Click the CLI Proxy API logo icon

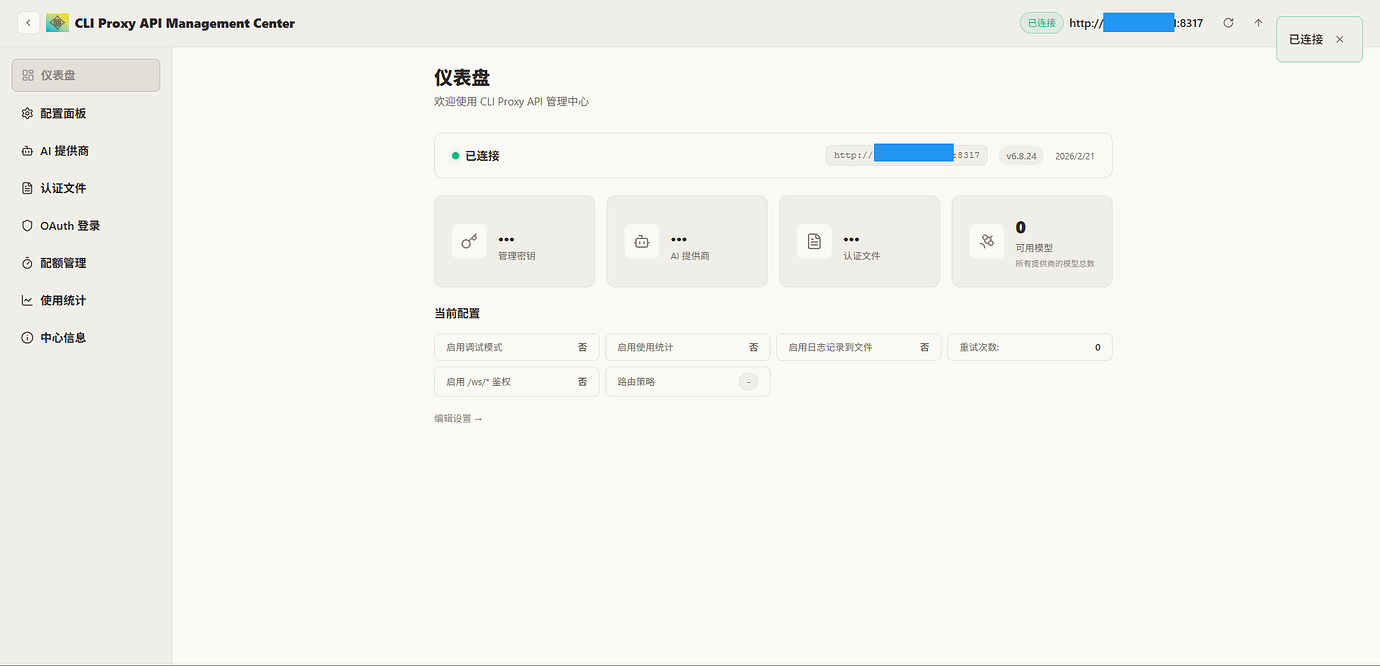[58, 23]
